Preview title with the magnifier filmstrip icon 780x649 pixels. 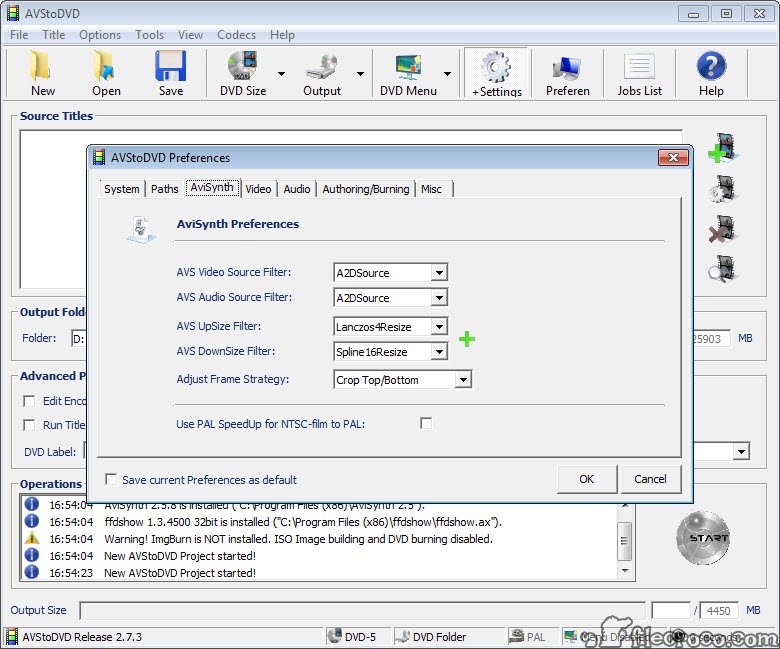click(723, 269)
